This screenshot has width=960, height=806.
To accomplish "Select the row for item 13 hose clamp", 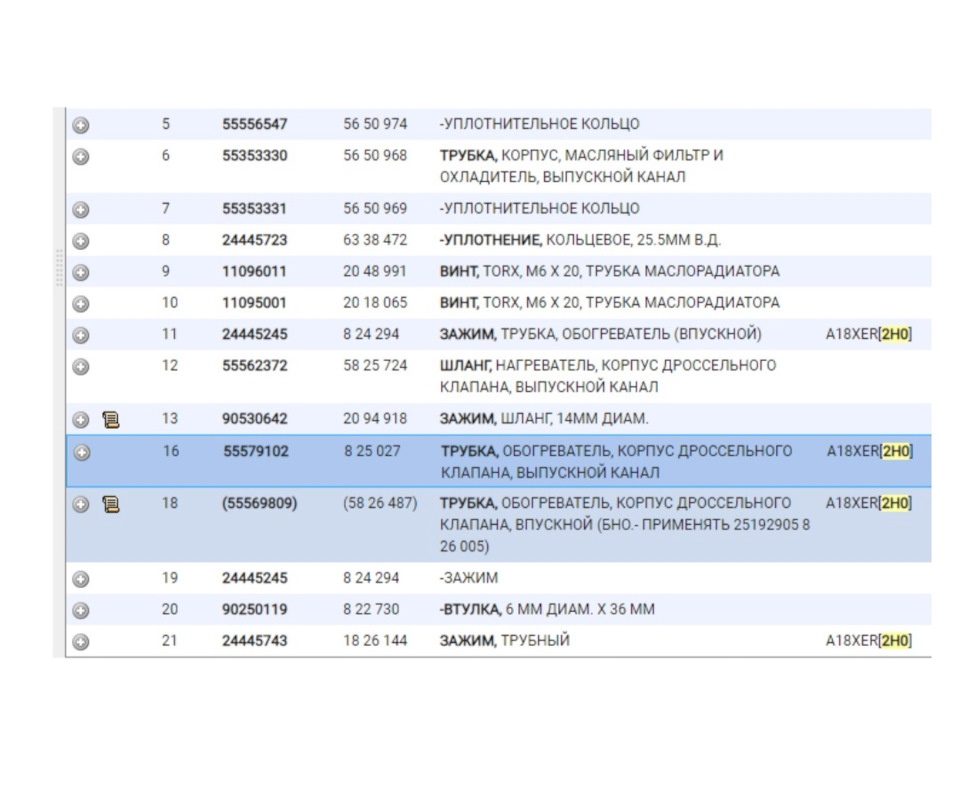I will point(498,419).
